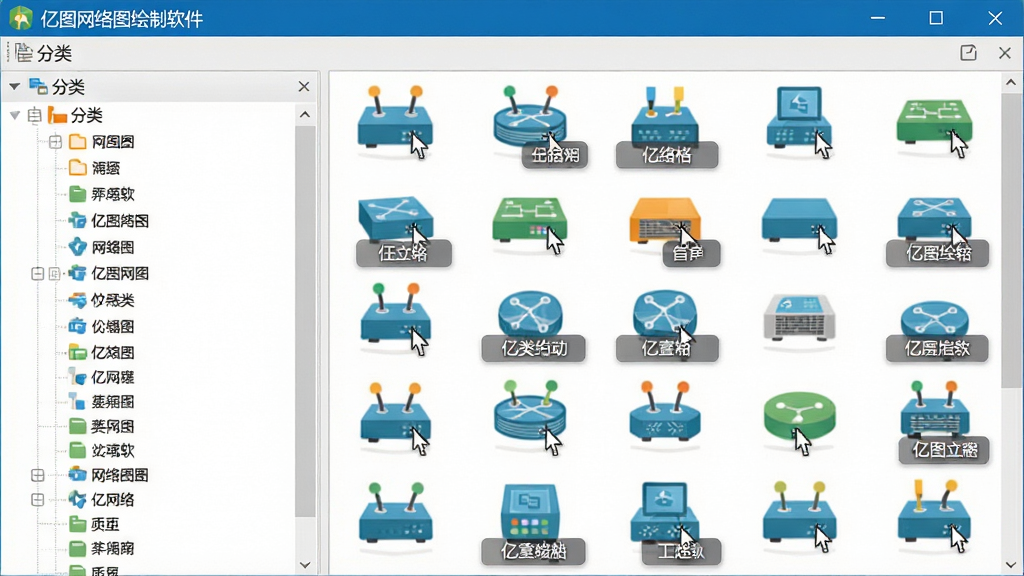
Task: Collapse the 分类 panel header triangle
Action: (x=14, y=86)
